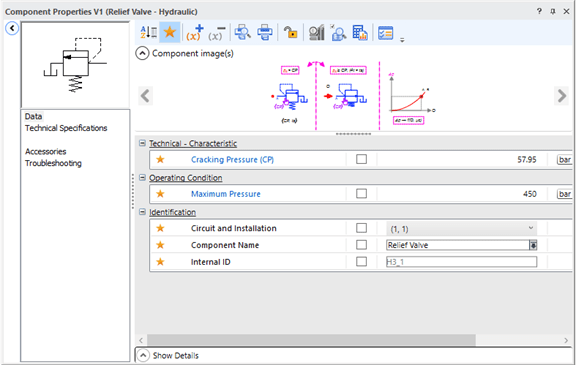Viewport: 576px width, 365px height.
Task: Click the Component Name label
Action: click(225, 245)
